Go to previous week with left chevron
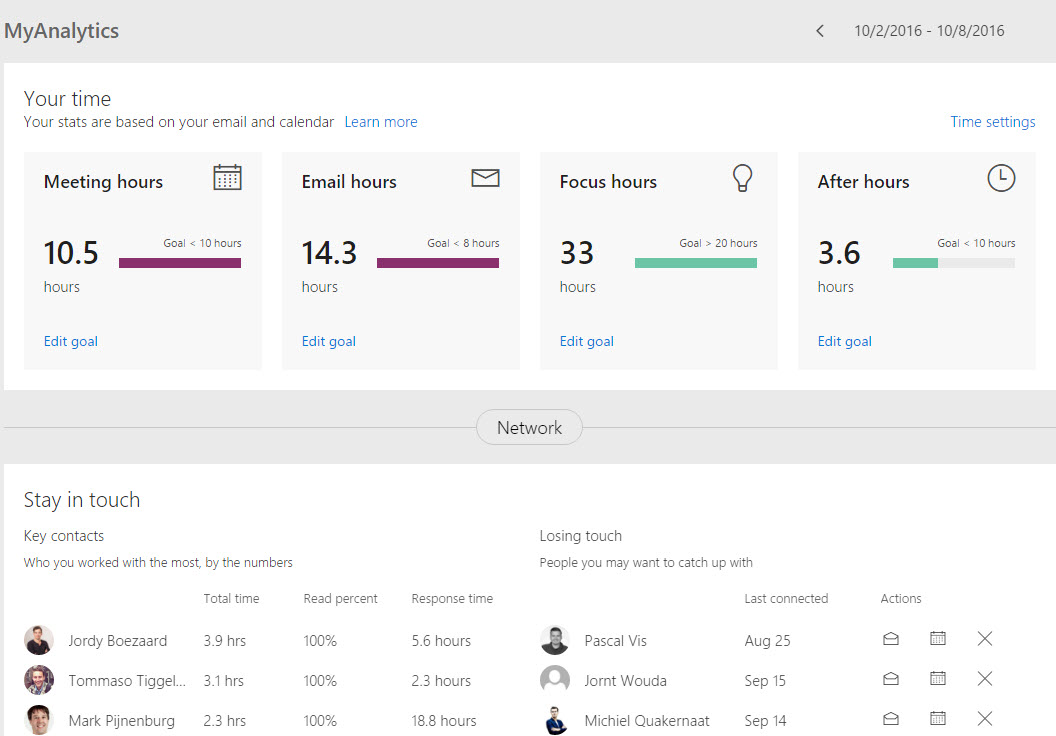Screen dimensions: 1056x736 pyautogui.click(x=820, y=31)
